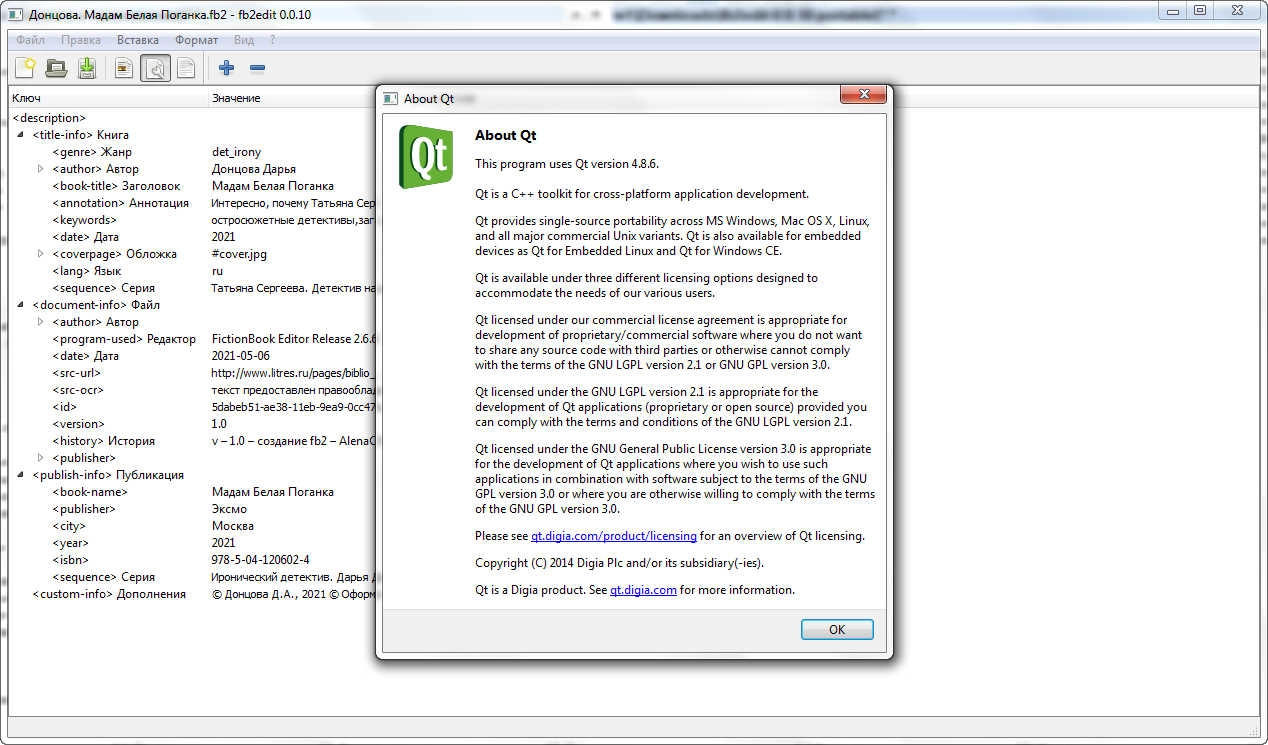
Task: Close the About Qt dialog with the red X
Action: pos(862,95)
